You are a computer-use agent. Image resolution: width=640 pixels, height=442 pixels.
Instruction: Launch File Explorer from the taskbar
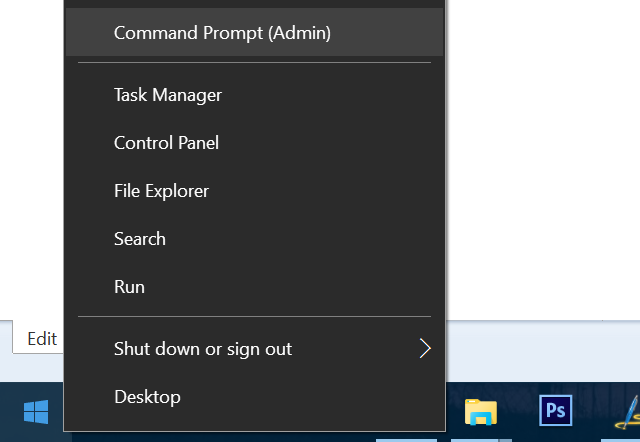[481, 412]
